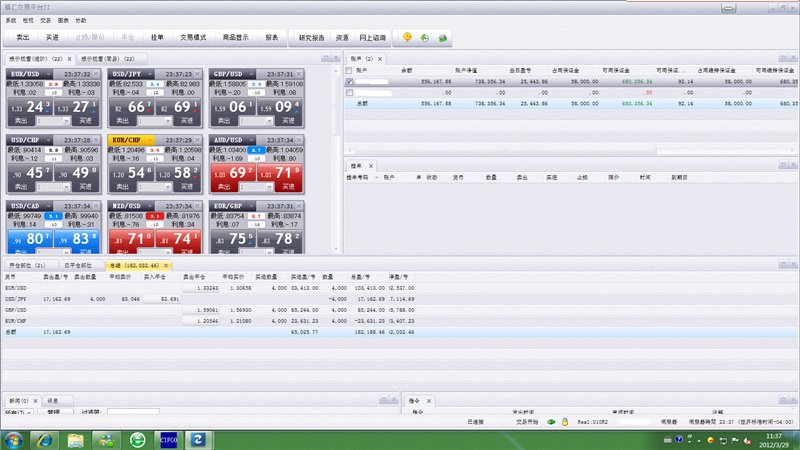Tick the second empty account row checkbox
Image resolution: width=800 pixels, height=450 pixels.
point(349,92)
